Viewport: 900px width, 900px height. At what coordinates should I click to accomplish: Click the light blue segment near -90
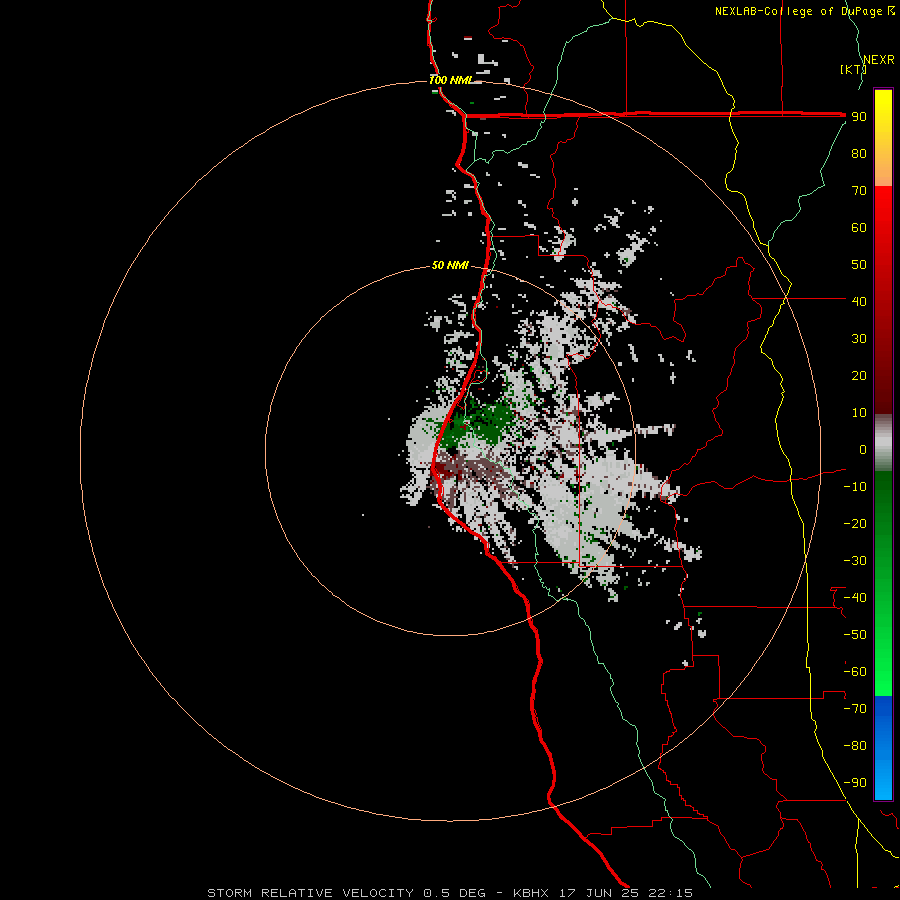883,781
